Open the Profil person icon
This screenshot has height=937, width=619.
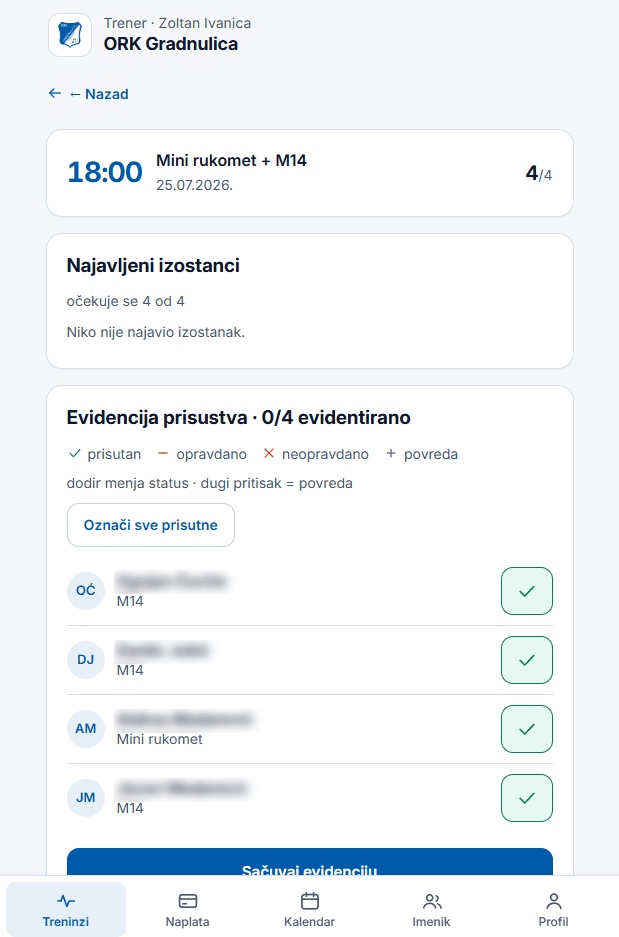[553, 901]
